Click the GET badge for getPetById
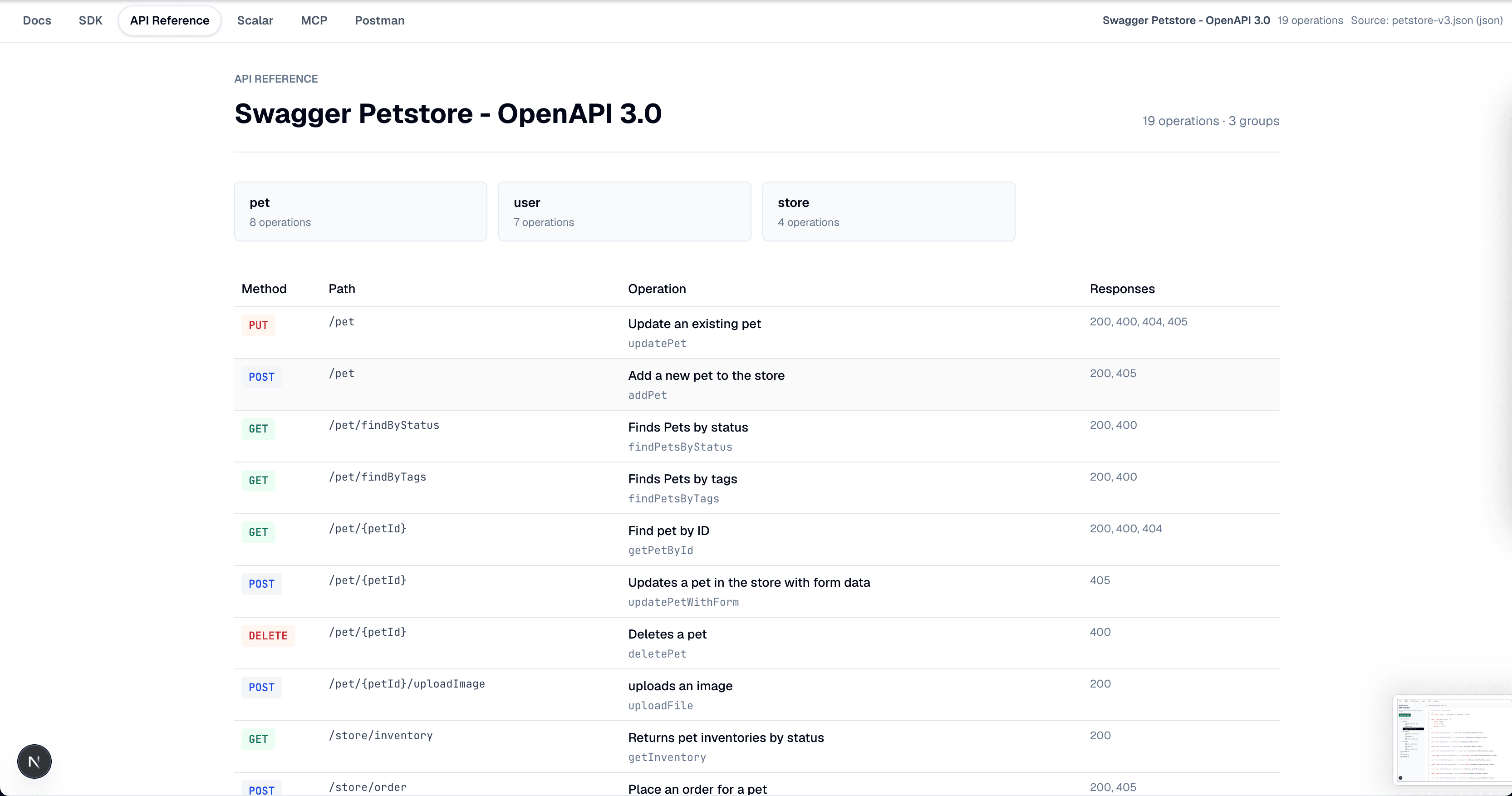 pyautogui.click(x=258, y=532)
